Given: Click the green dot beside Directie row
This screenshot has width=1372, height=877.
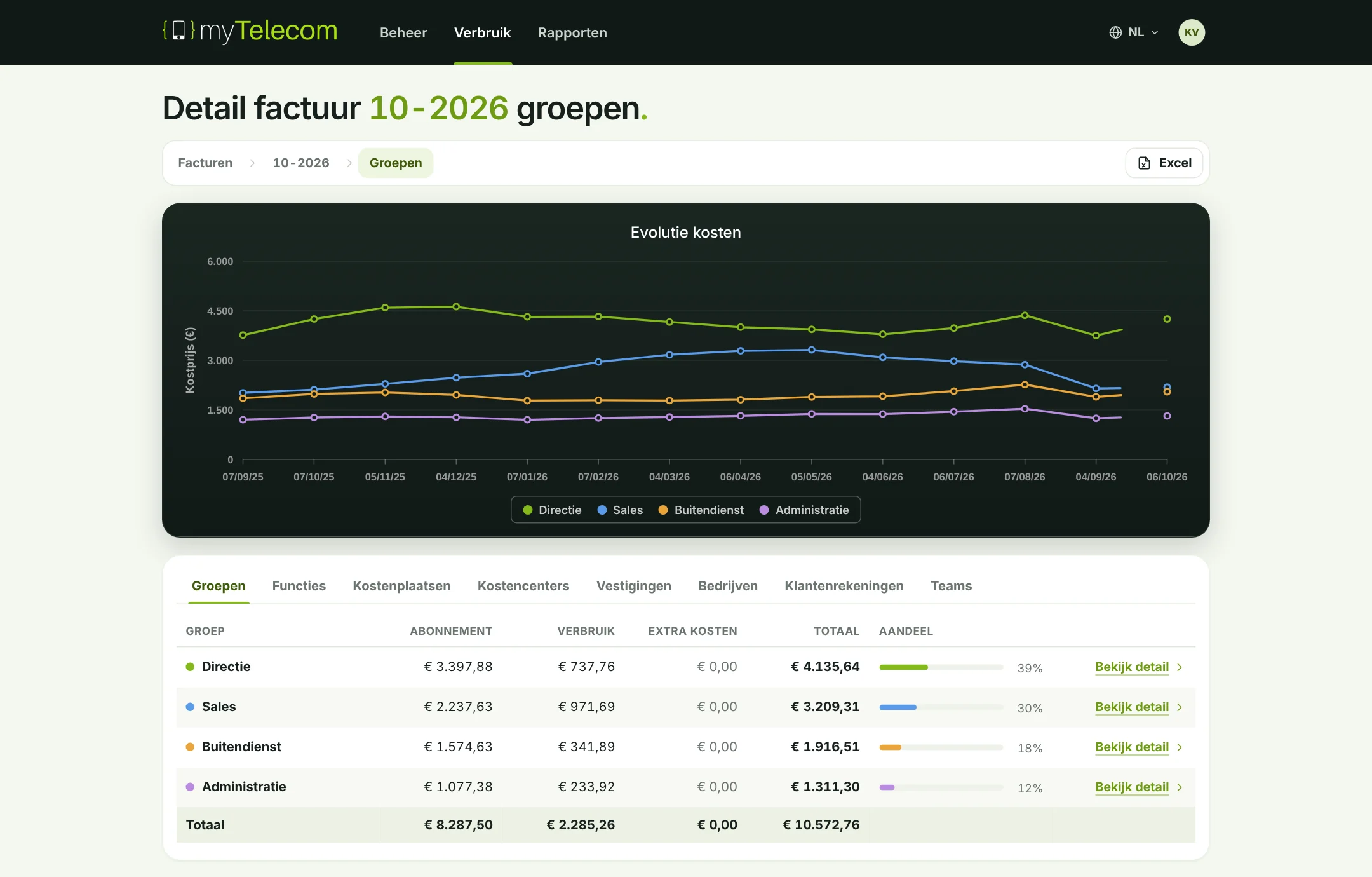Looking at the screenshot, I should pyautogui.click(x=190, y=667).
